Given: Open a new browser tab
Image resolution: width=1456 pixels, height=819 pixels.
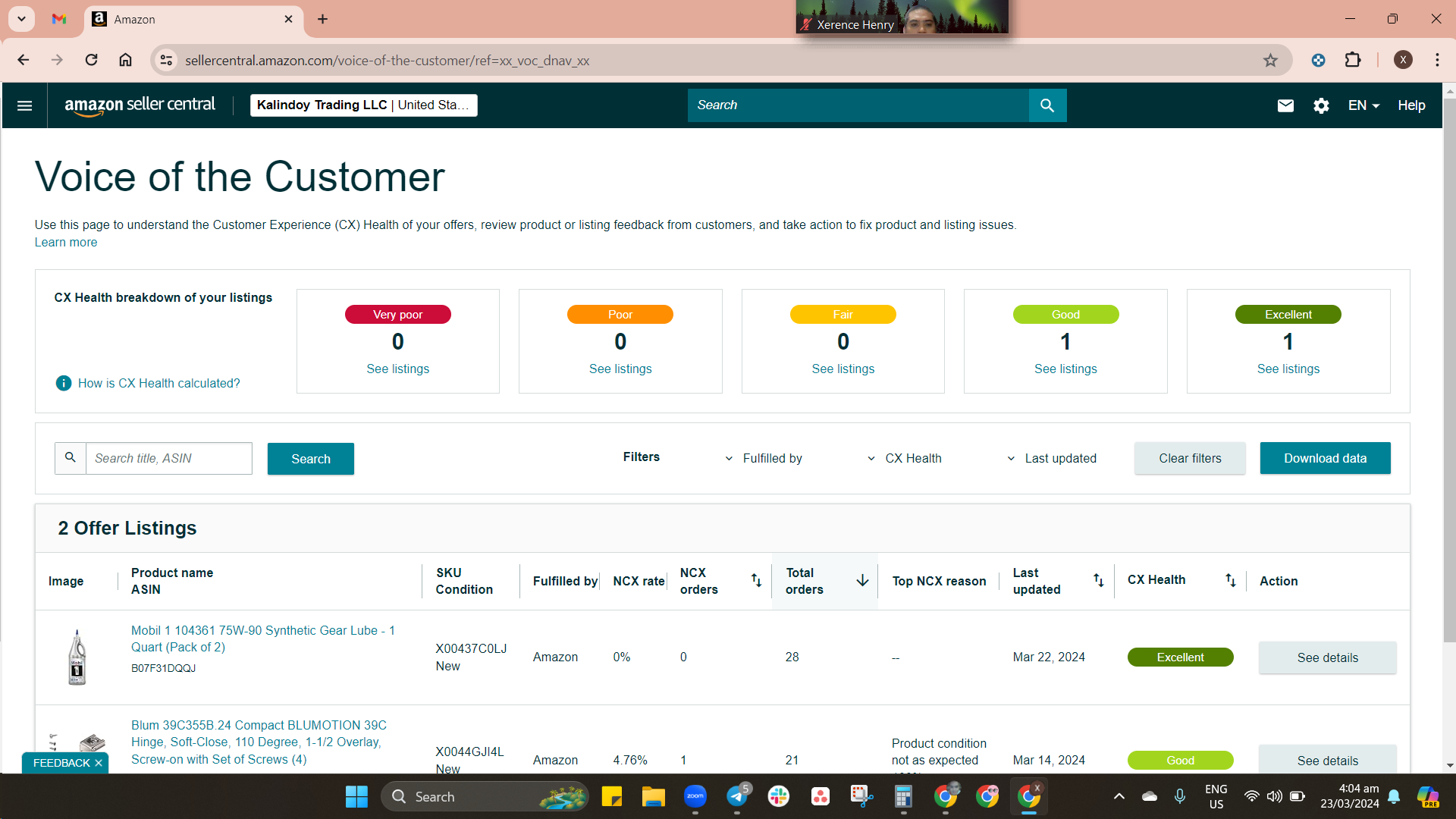Looking at the screenshot, I should click(x=322, y=19).
